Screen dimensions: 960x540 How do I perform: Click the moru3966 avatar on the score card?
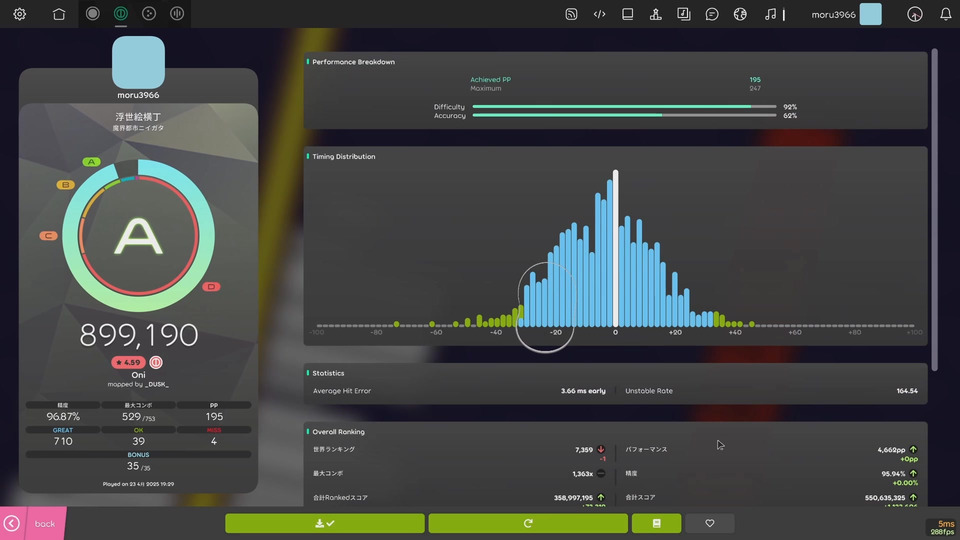click(x=138, y=62)
